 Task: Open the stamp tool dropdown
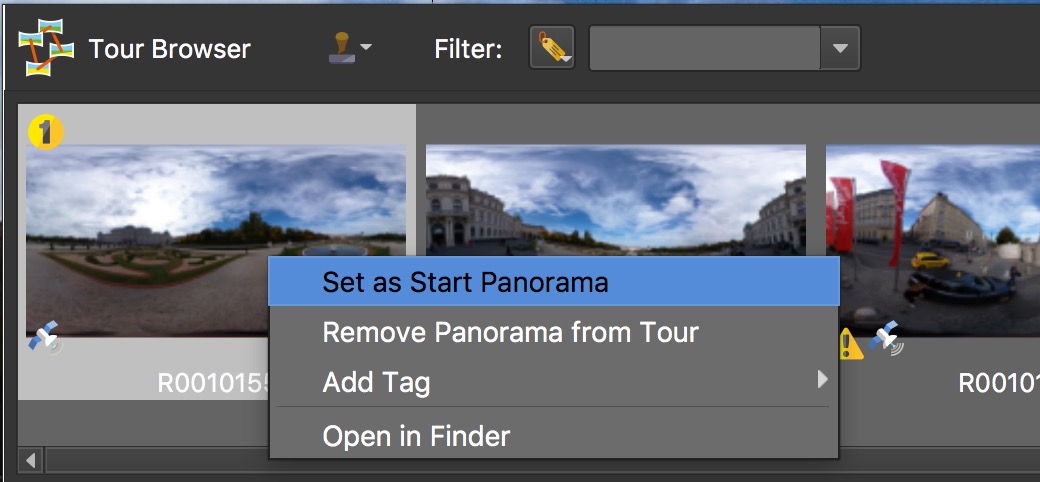point(350,48)
